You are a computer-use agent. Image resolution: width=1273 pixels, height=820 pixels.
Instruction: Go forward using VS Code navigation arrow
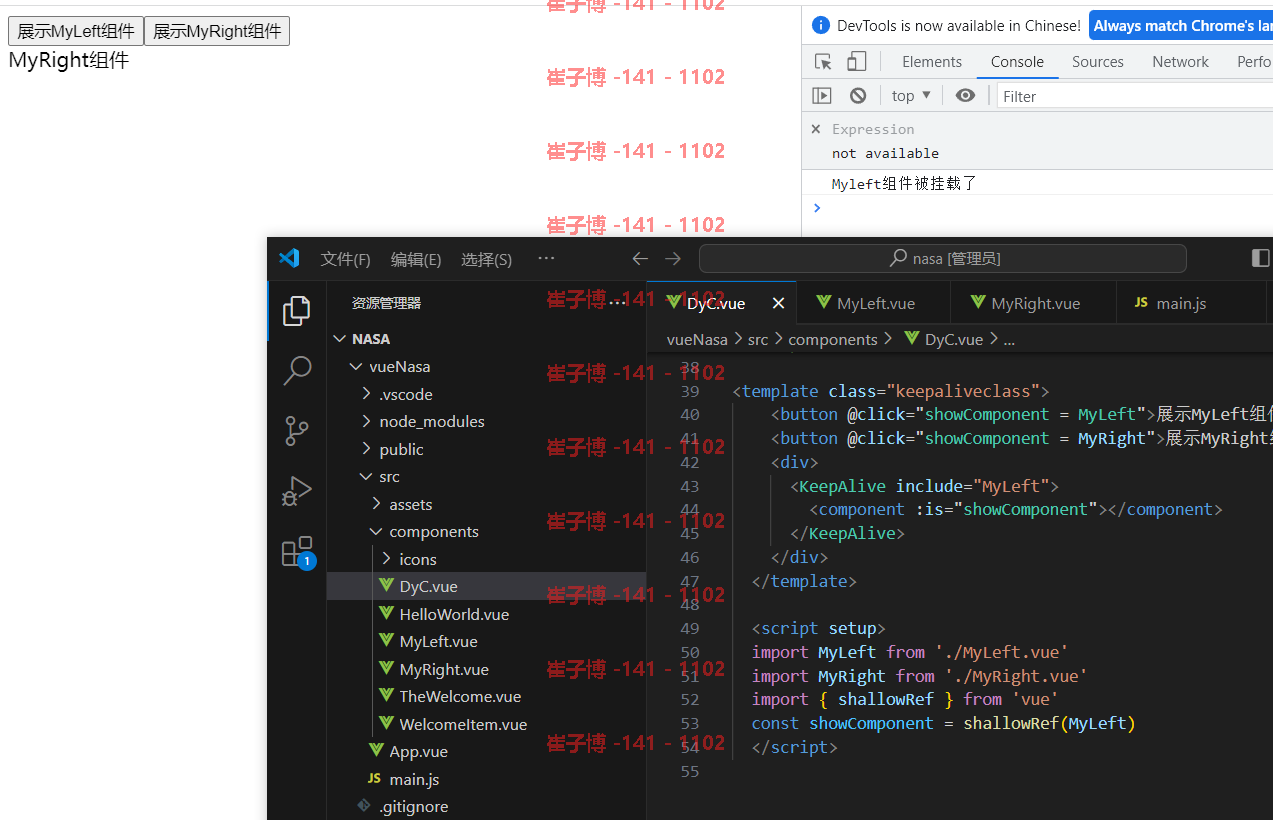[x=673, y=259]
